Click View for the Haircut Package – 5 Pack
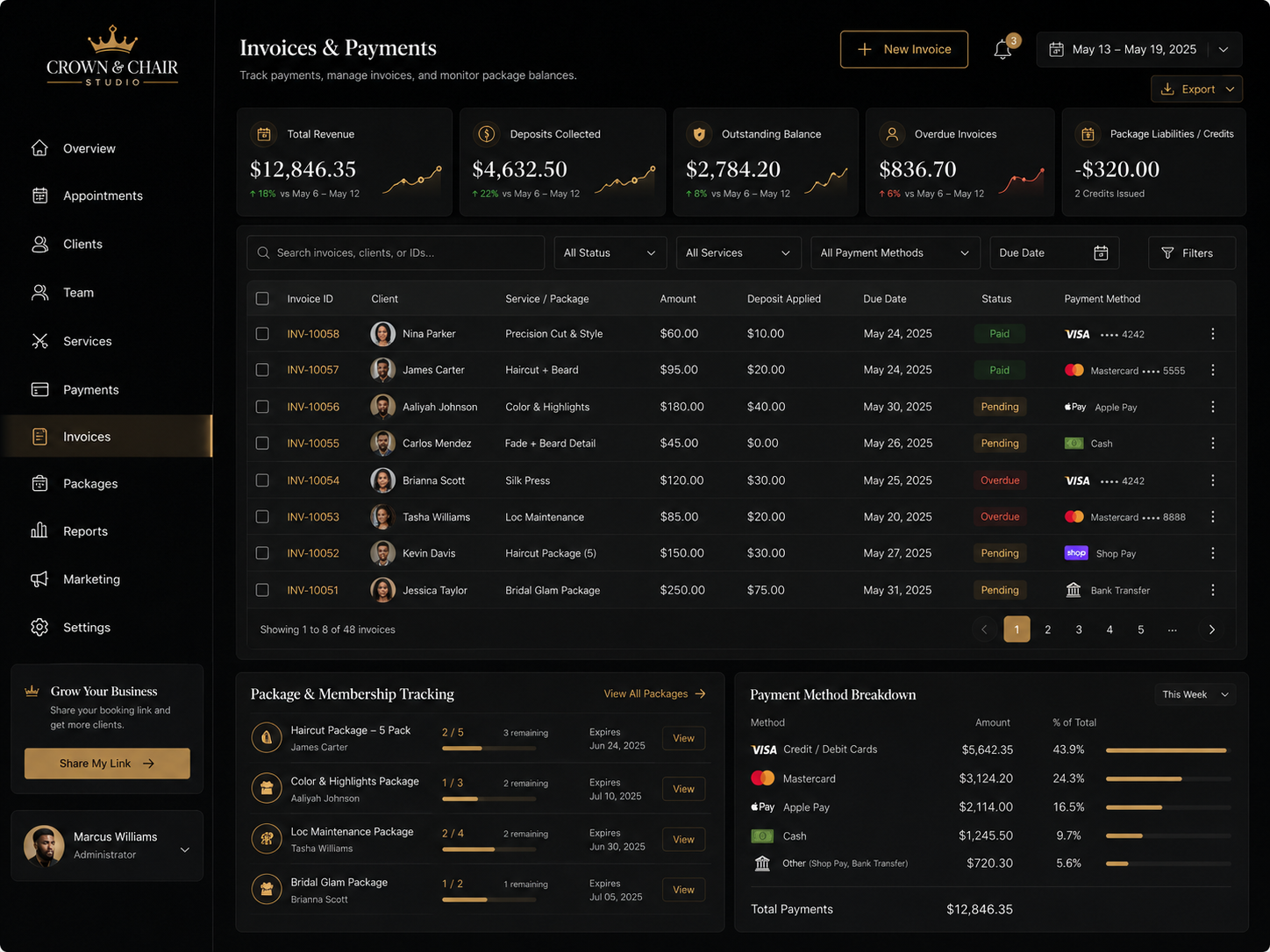This screenshot has height=952, width=1270. click(683, 738)
